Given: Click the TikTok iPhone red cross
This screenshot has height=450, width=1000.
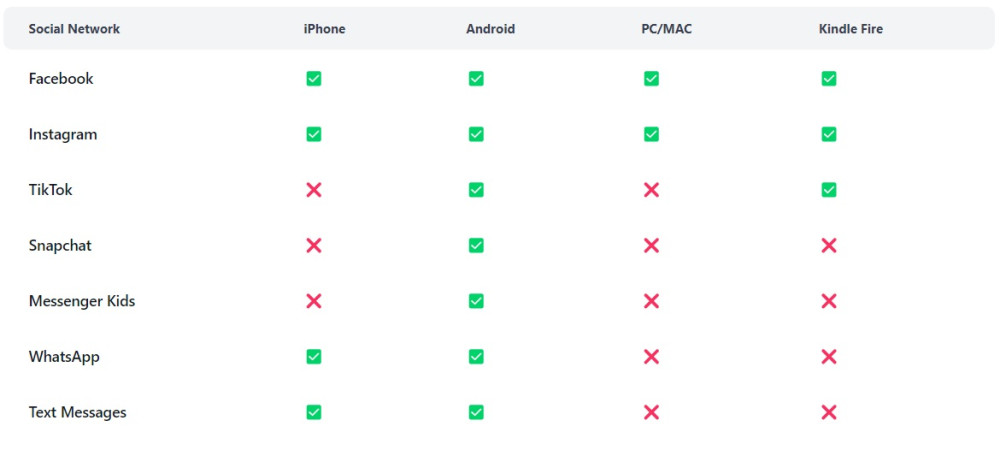Looking at the screenshot, I should (x=314, y=190).
